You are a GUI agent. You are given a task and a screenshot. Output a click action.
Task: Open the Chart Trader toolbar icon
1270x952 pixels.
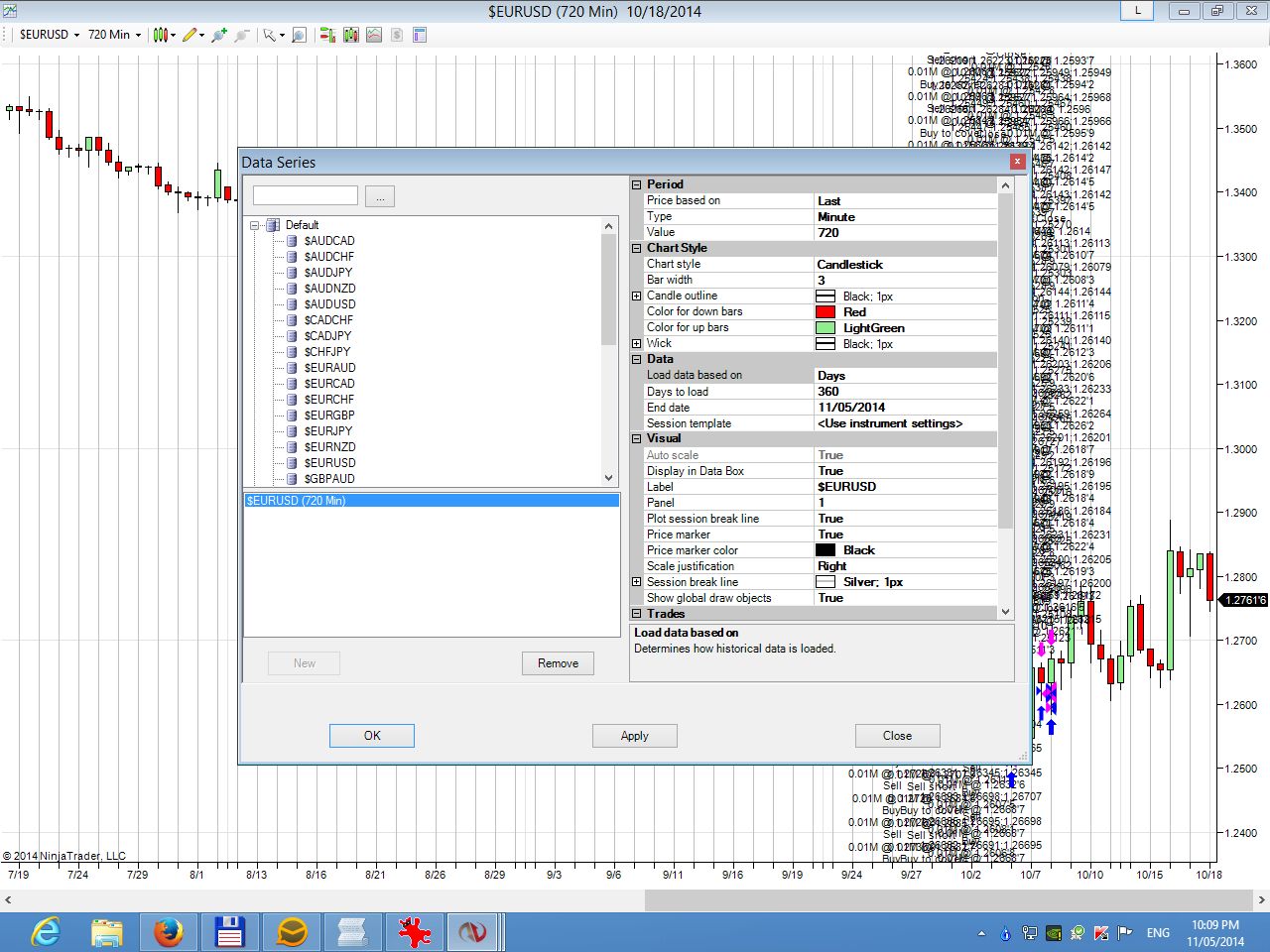pos(328,35)
